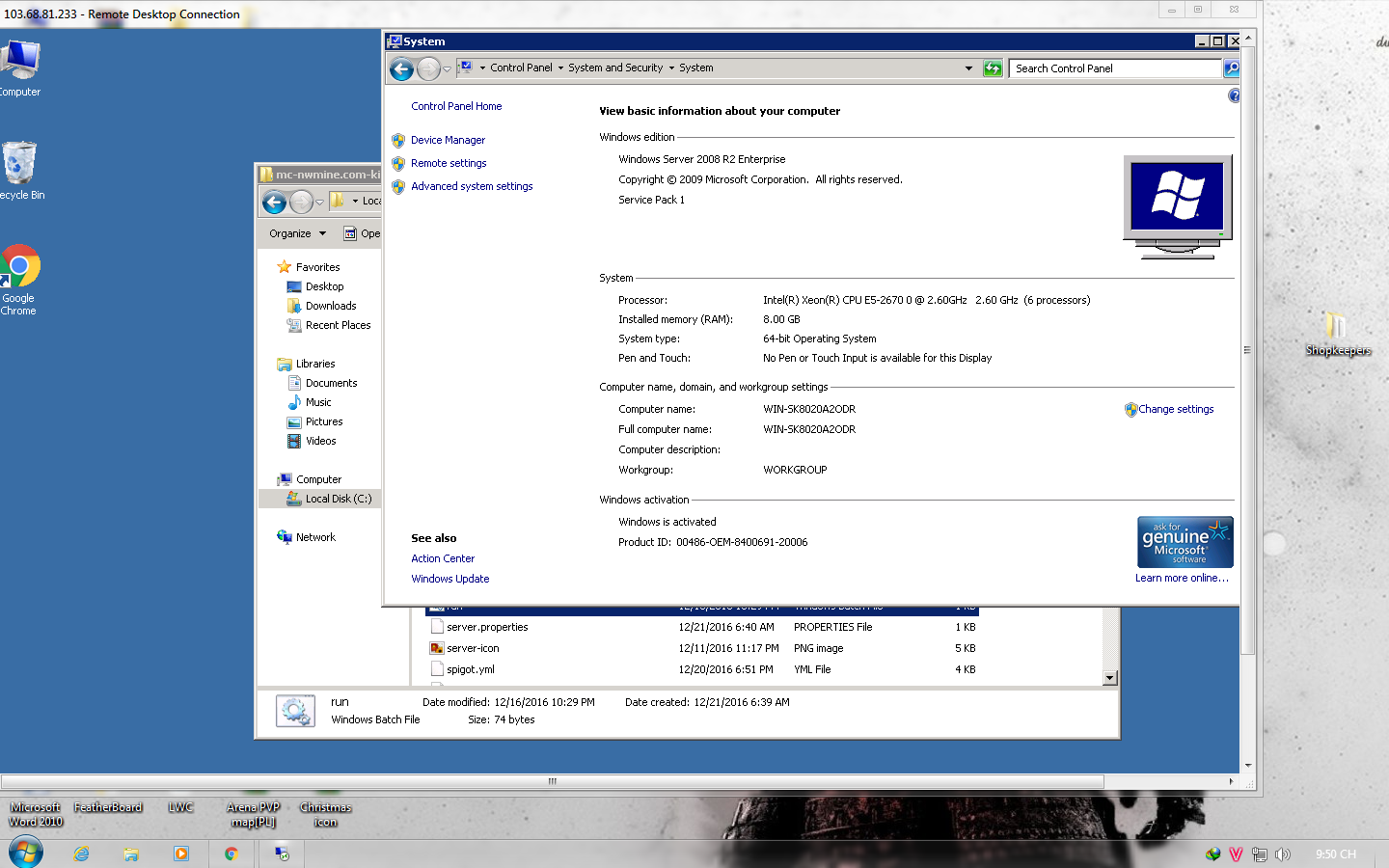The height and width of the screenshot is (868, 1389).
Task: Click the volume speaker tray icon
Action: tap(1283, 854)
